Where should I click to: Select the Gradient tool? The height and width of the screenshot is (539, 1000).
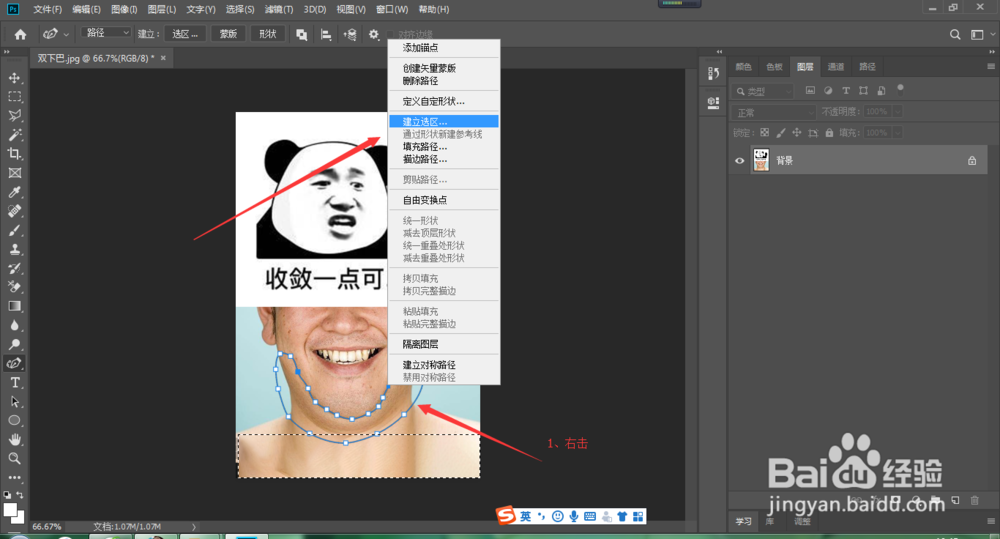tap(14, 306)
